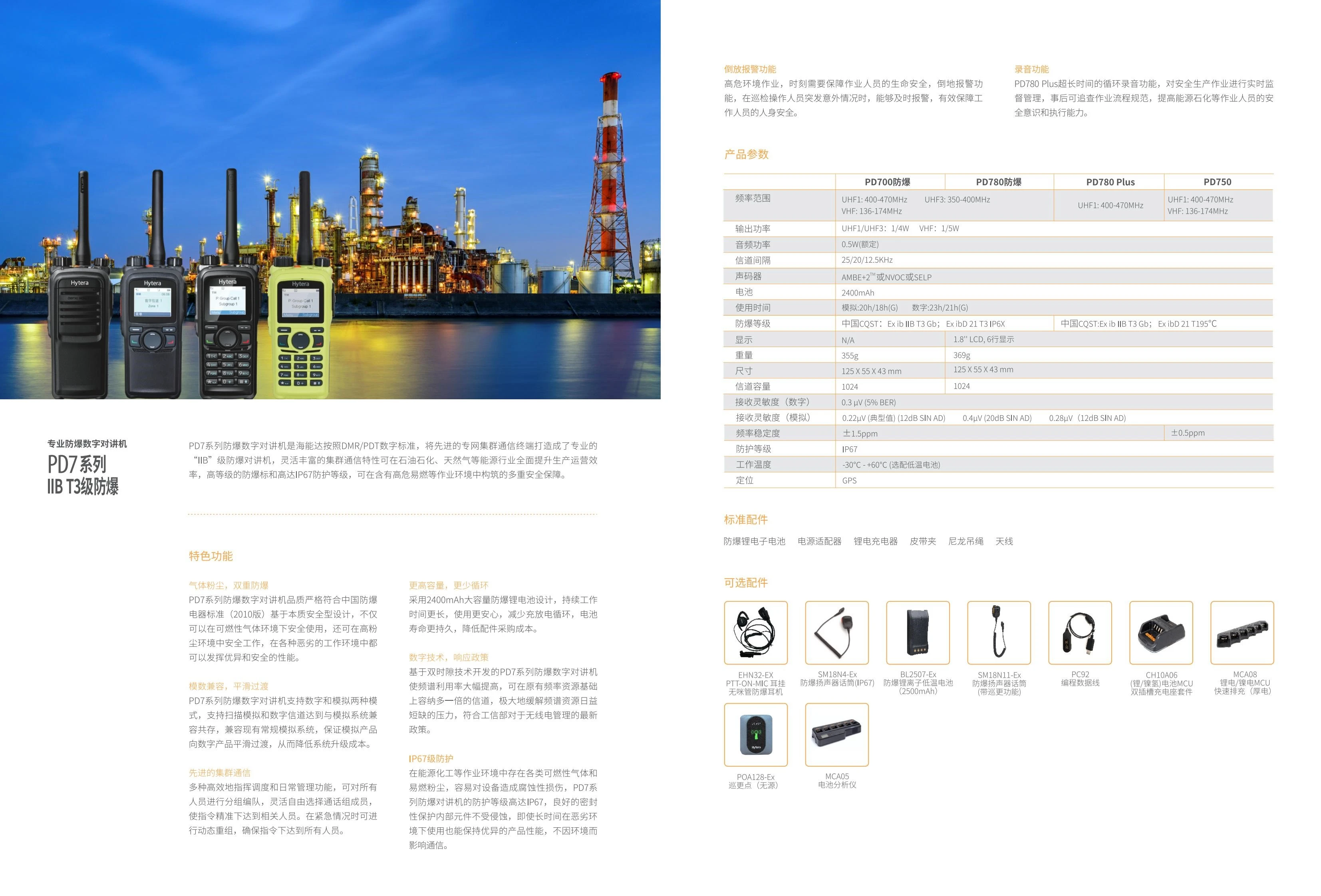Click the PC92 programming cable image
The image size is (1321, 896).
(x=1079, y=632)
